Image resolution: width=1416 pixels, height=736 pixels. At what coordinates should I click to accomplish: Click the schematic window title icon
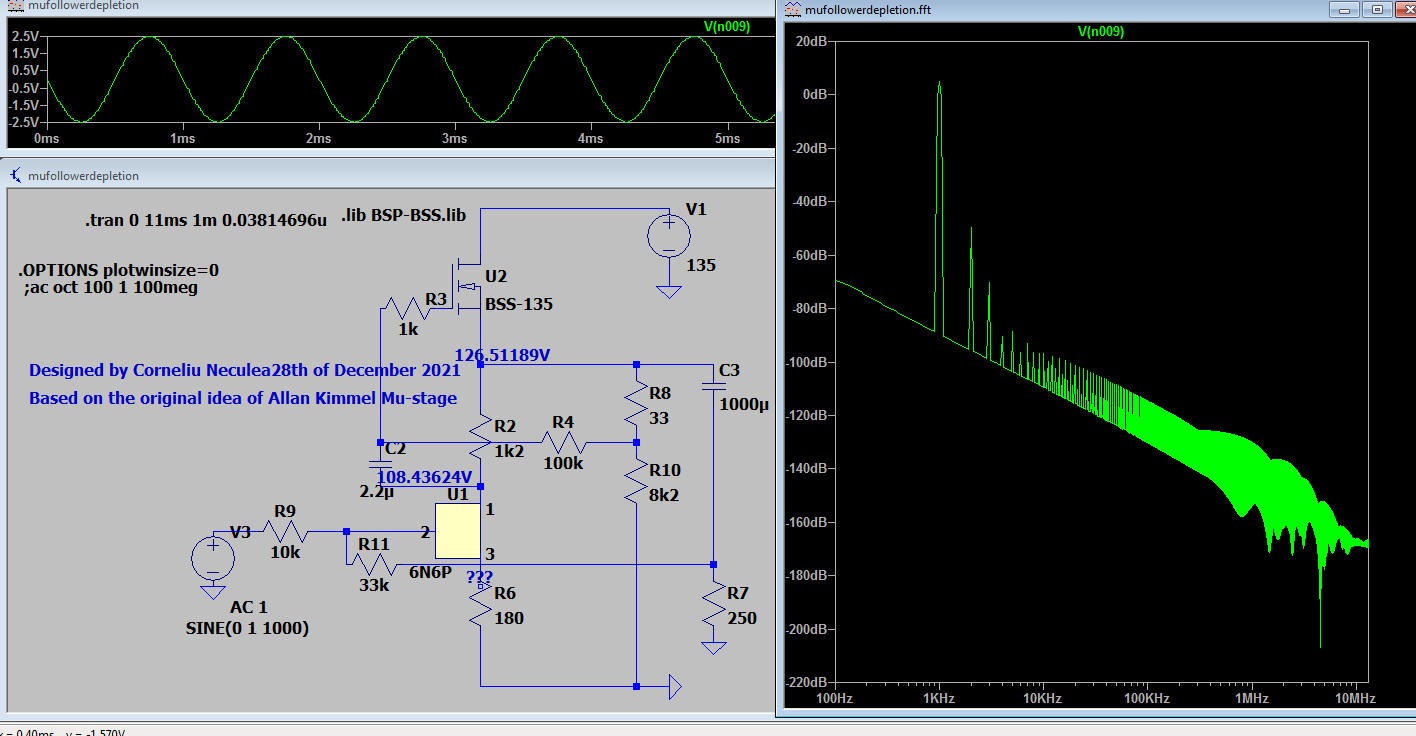click(16, 175)
